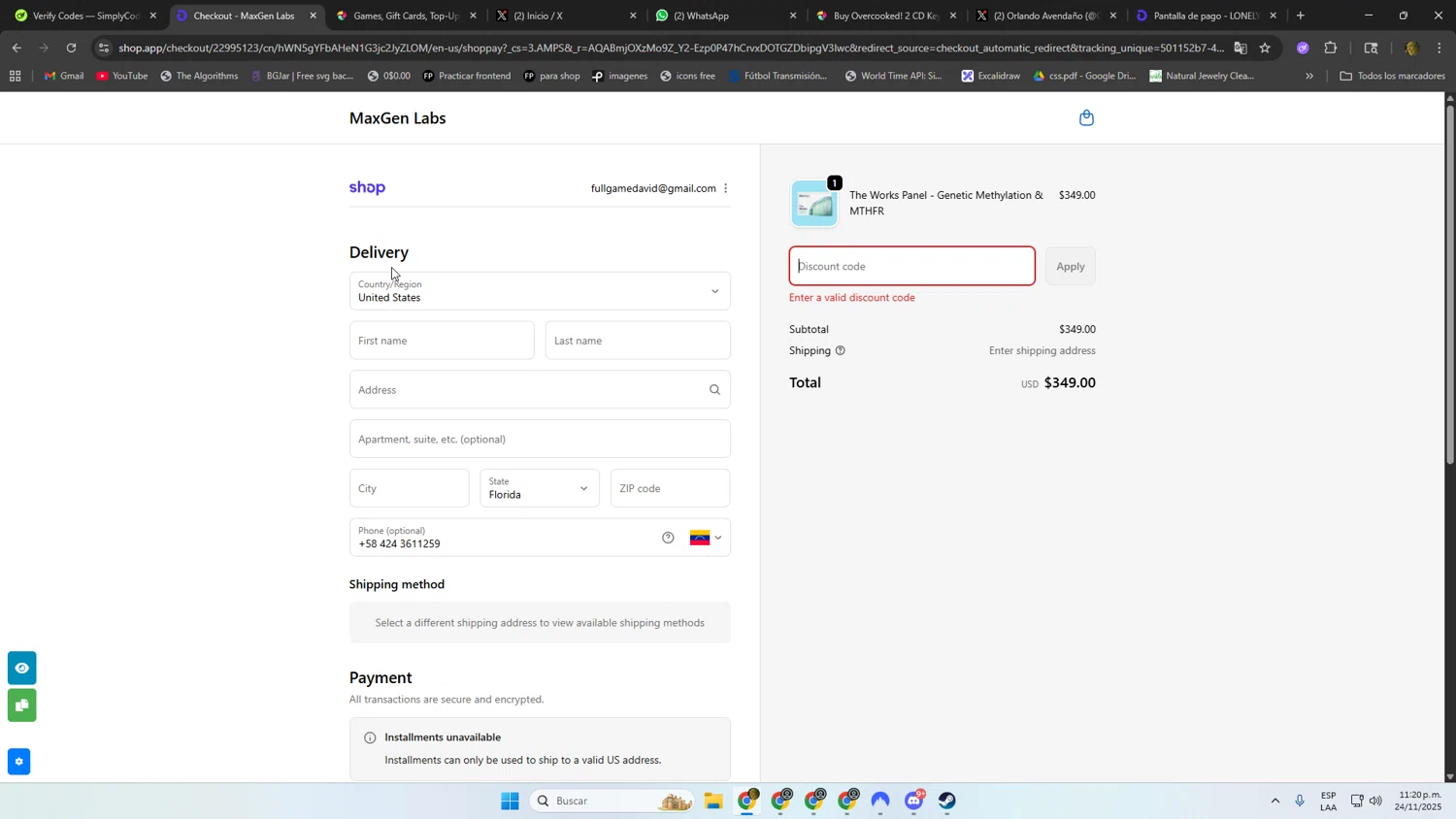The image size is (1456, 819).
Task: Open the MaxGen Labs store link
Action: (398, 118)
